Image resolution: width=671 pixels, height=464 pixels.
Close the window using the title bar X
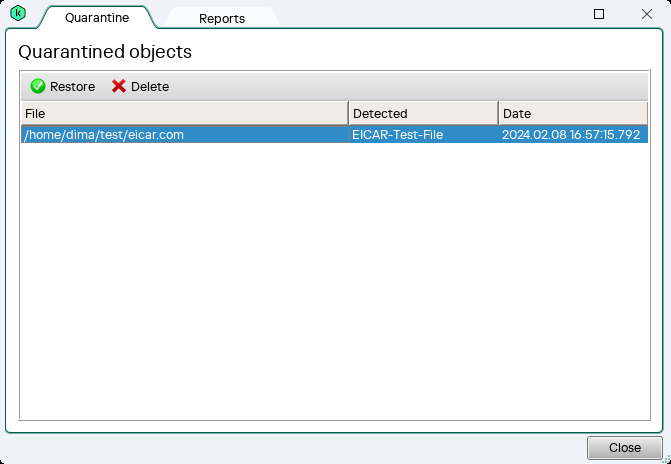coord(646,14)
